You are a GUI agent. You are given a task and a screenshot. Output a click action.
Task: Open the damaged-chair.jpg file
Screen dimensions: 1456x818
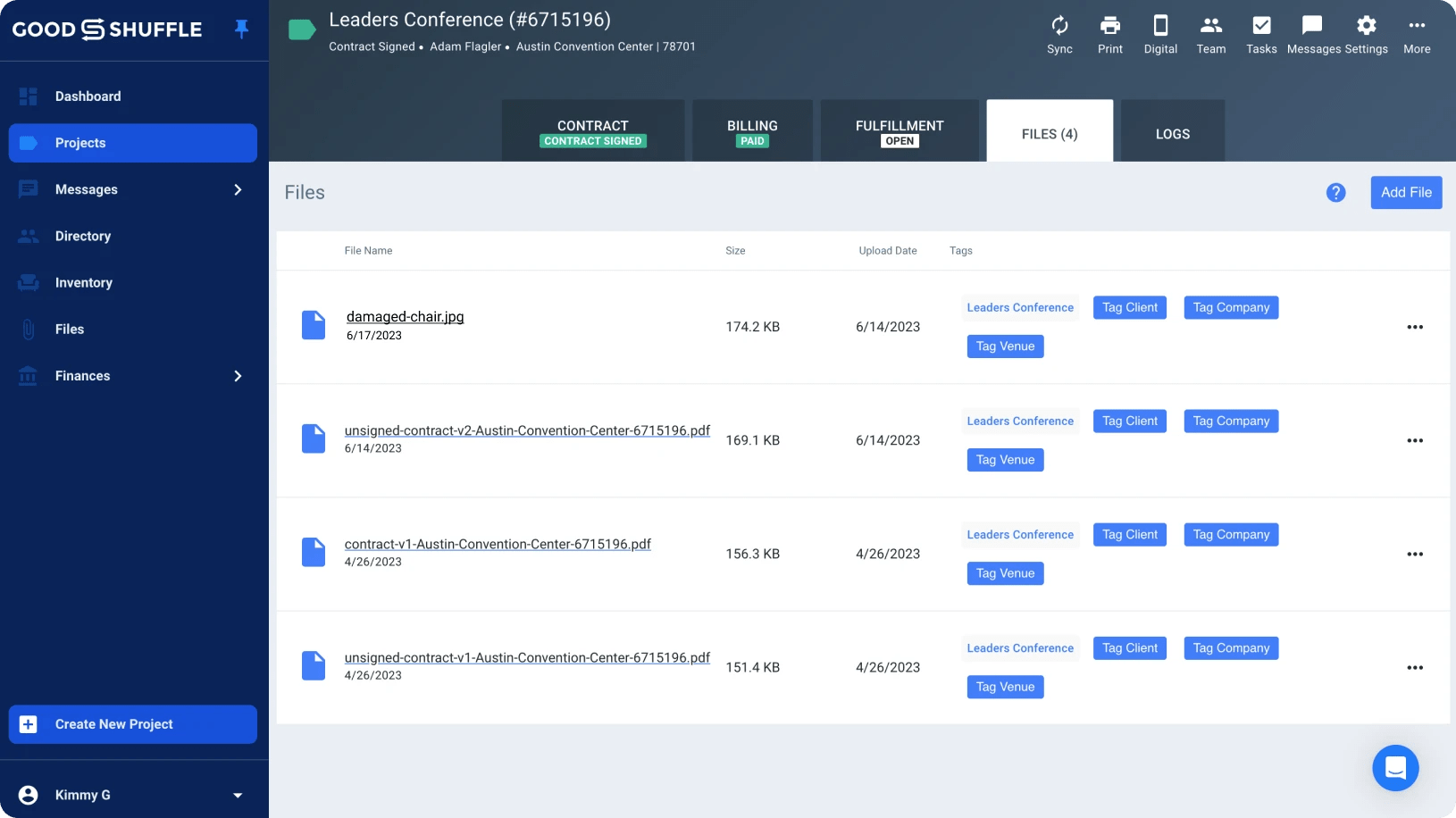click(x=404, y=316)
